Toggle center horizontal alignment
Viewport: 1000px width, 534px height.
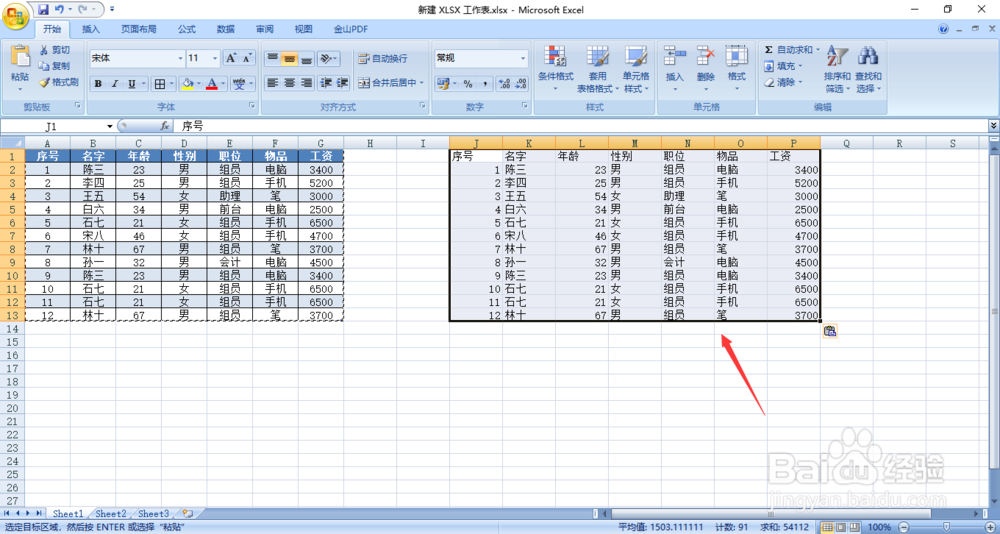point(290,83)
